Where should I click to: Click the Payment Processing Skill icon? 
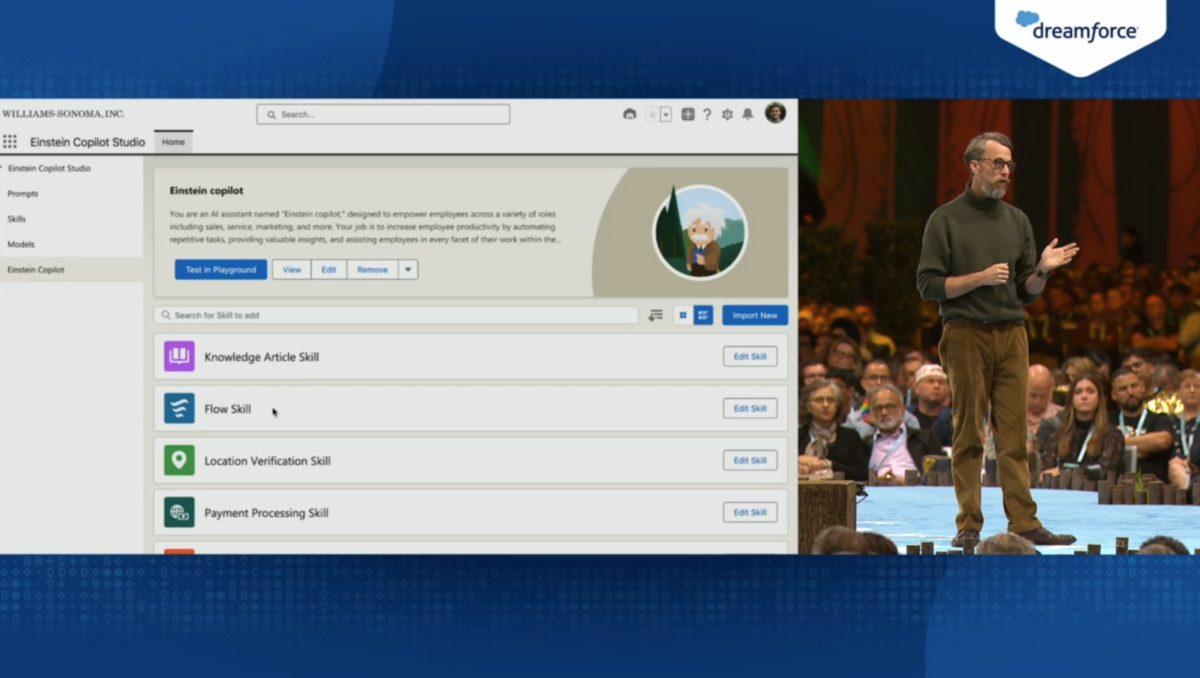(179, 512)
